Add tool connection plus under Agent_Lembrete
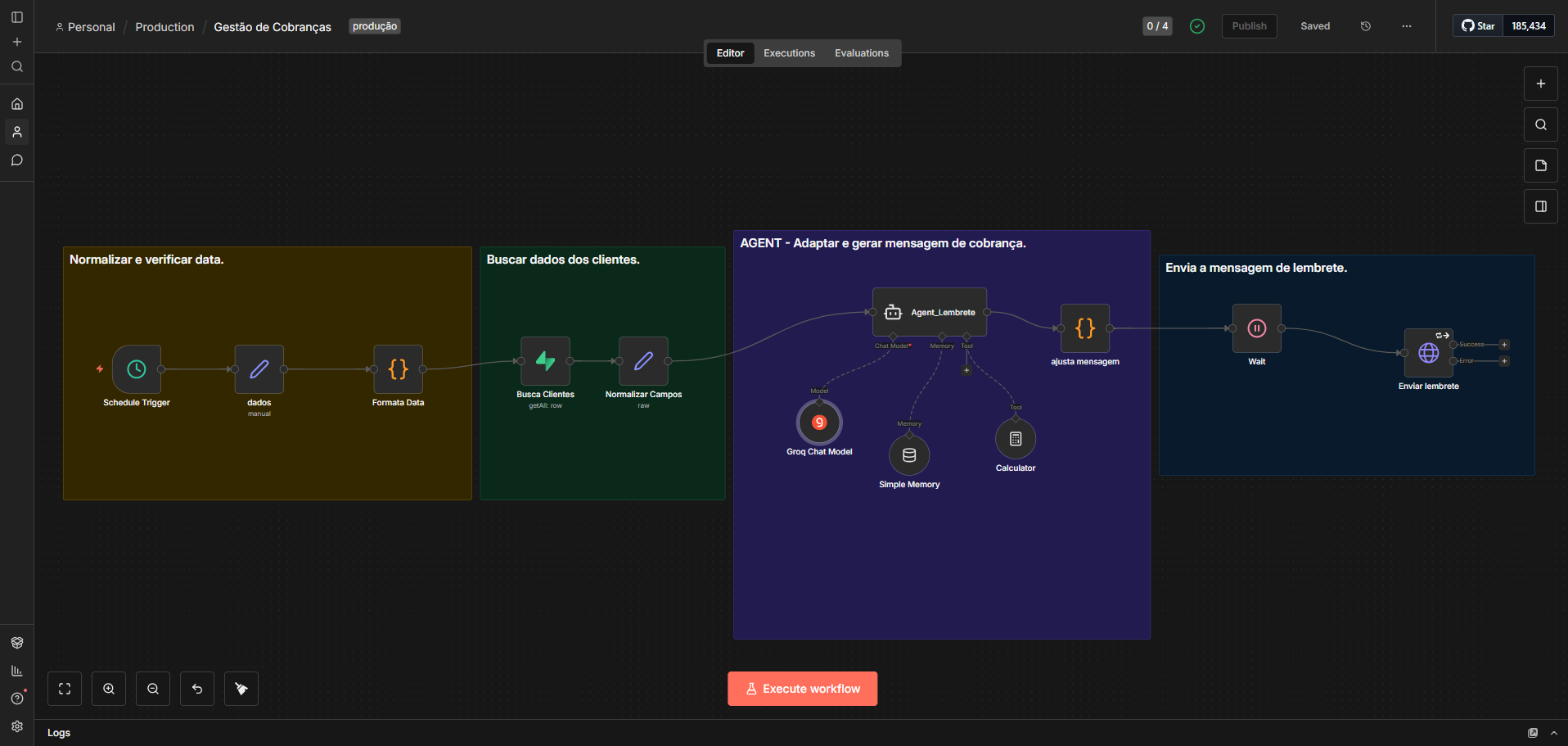The width and height of the screenshot is (1568, 746). [x=966, y=370]
